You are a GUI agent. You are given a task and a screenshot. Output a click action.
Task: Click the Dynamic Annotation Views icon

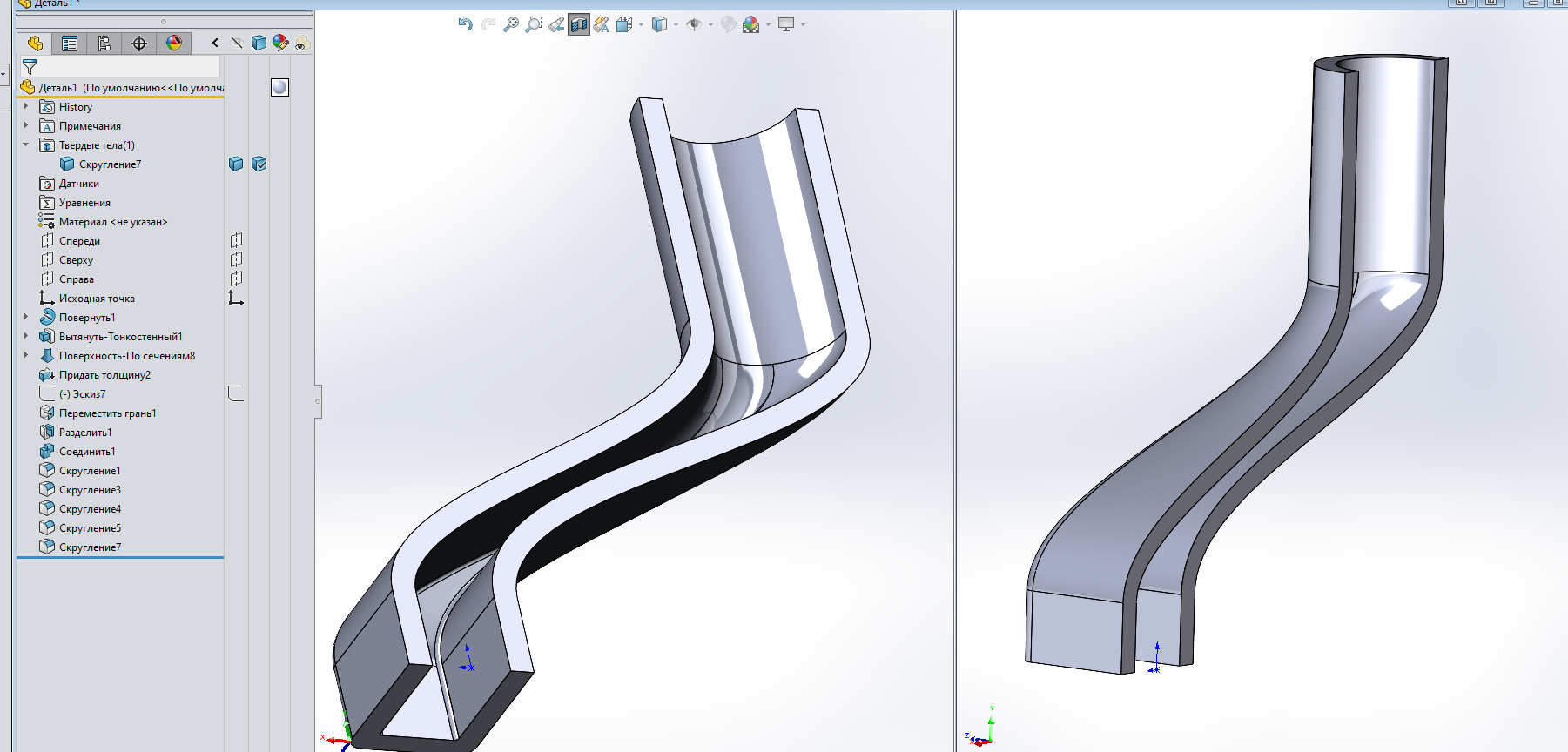click(602, 24)
